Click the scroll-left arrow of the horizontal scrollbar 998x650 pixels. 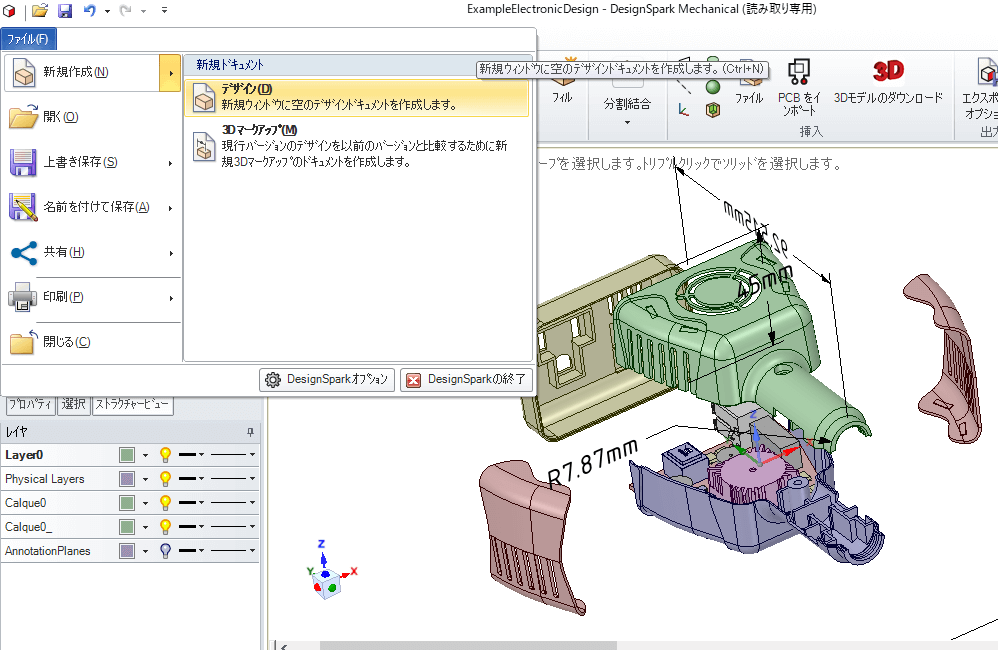[x=284, y=646]
